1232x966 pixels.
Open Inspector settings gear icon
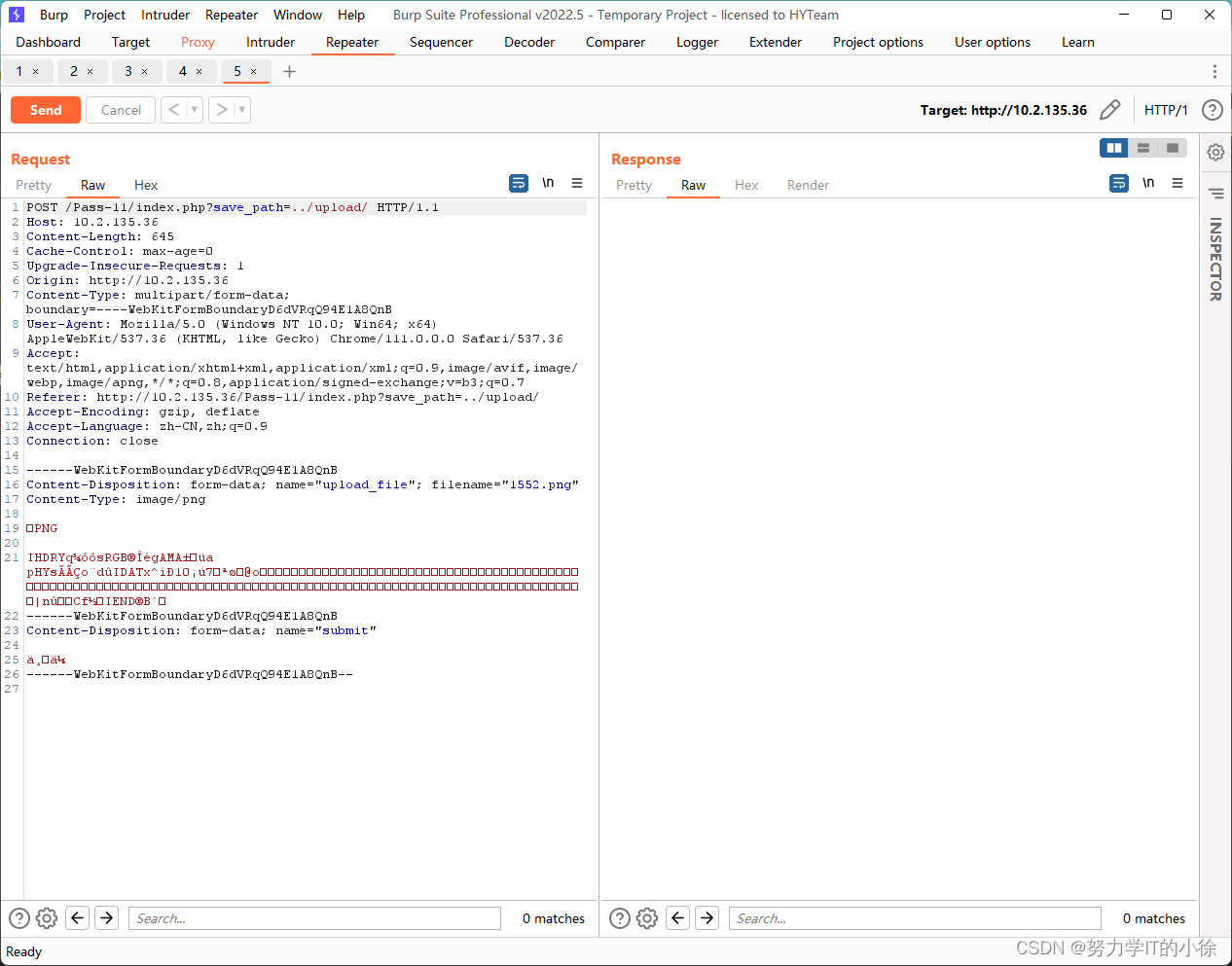[x=1215, y=152]
